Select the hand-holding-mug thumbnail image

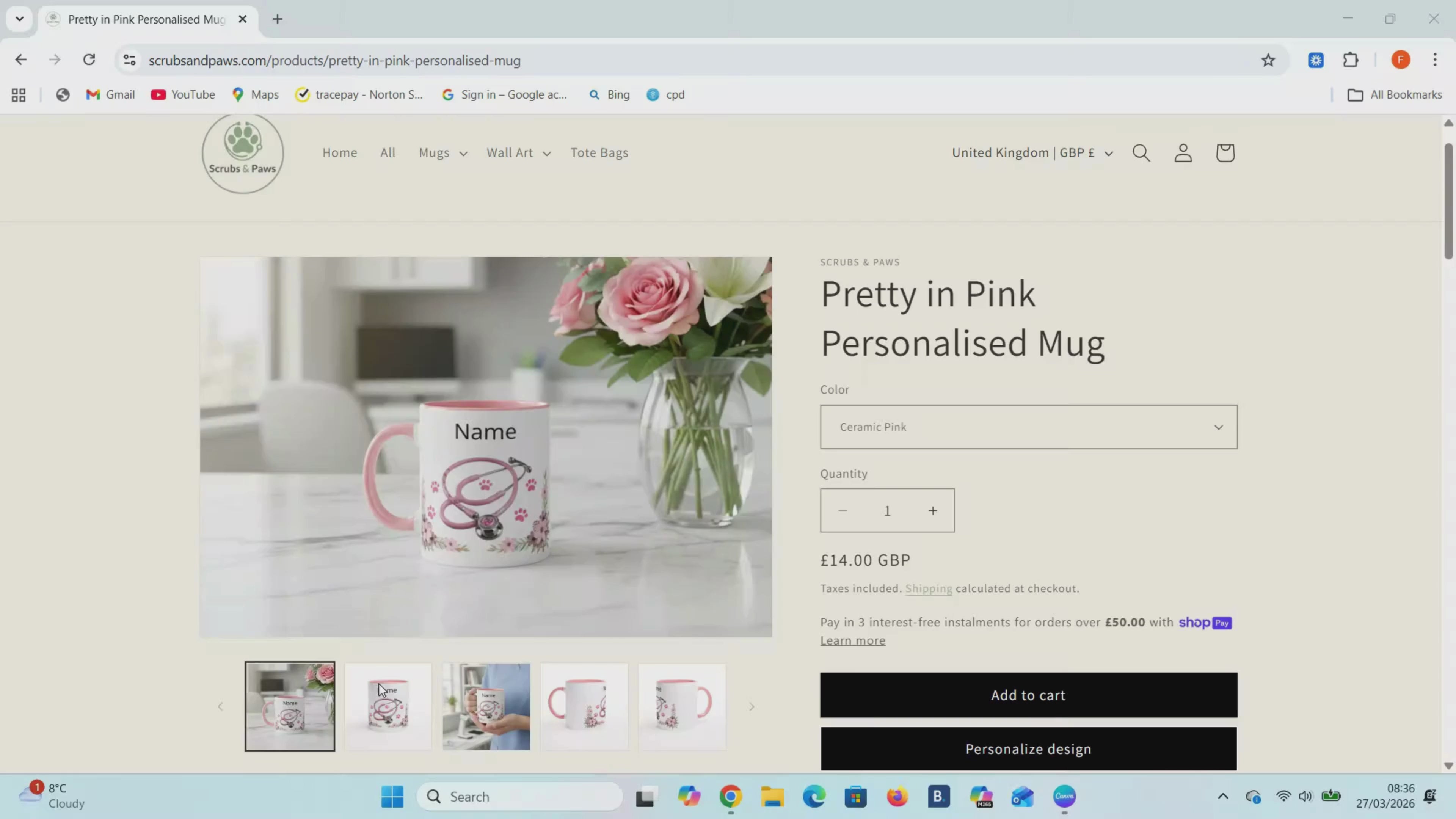click(486, 706)
